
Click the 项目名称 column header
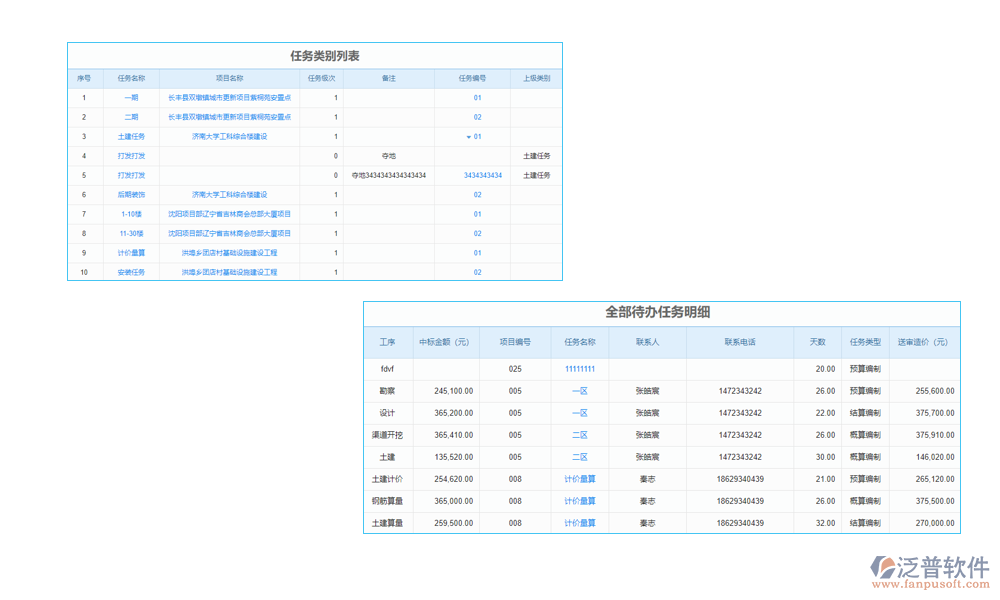click(x=229, y=78)
